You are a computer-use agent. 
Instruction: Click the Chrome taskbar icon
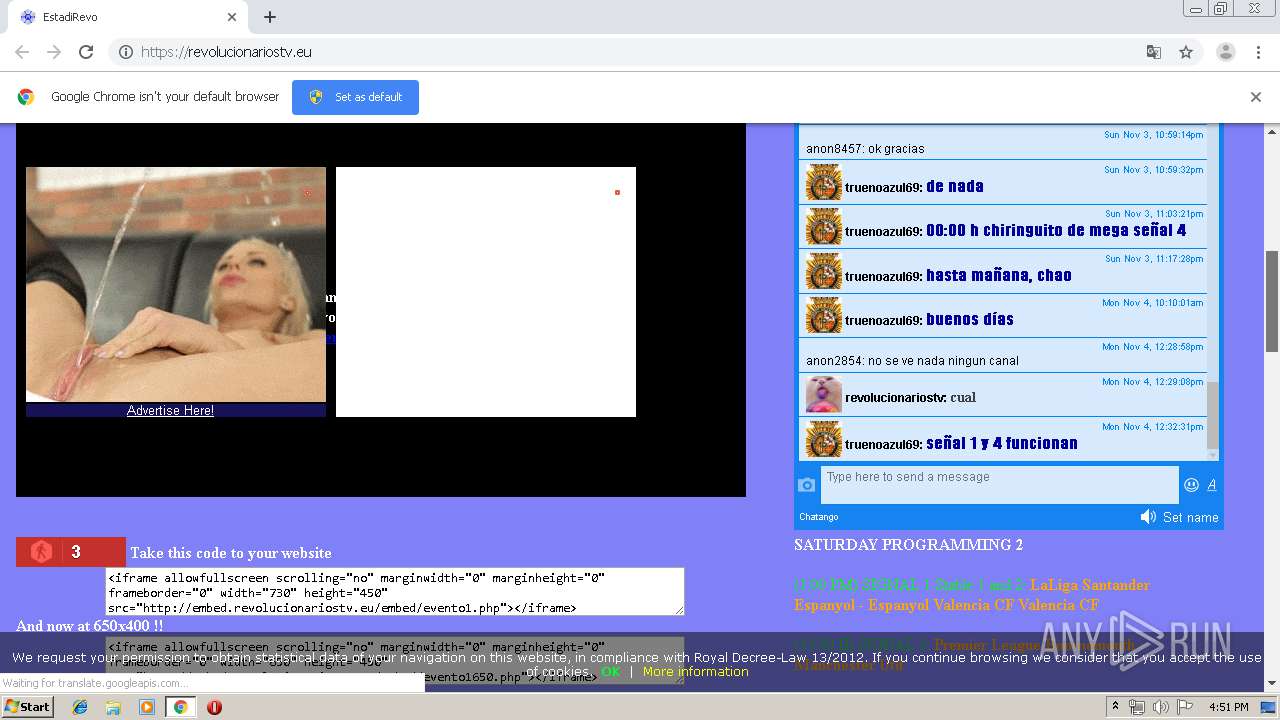tap(180, 707)
